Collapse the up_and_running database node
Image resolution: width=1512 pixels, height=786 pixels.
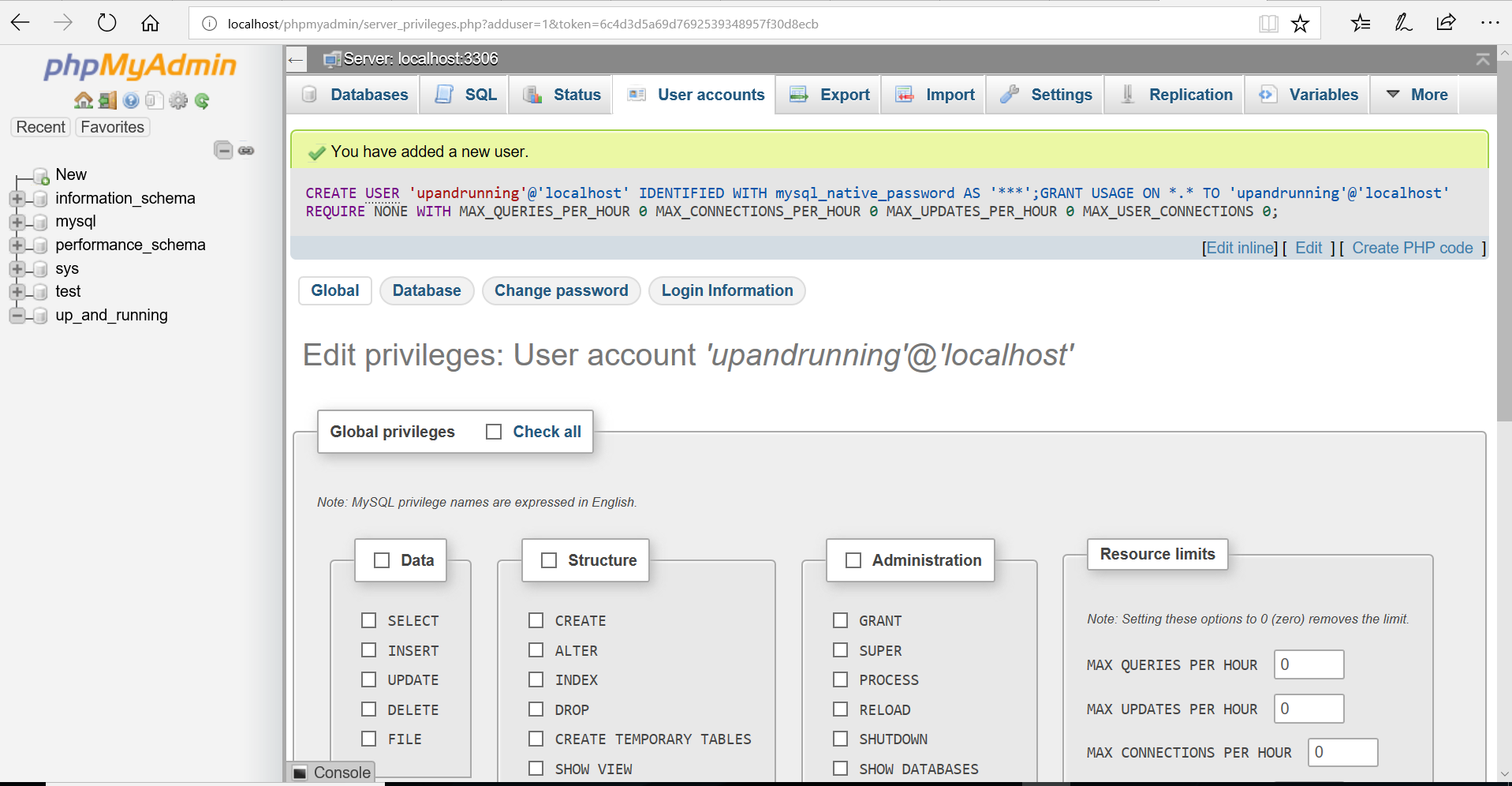[17, 316]
